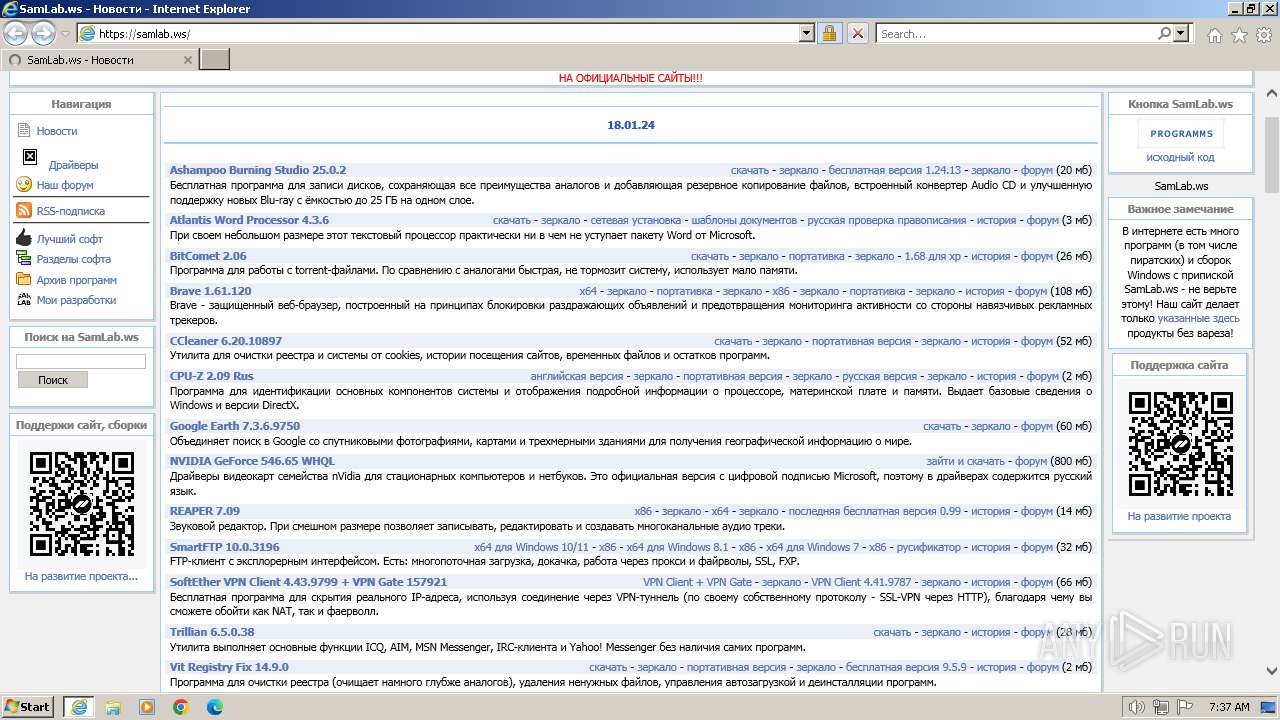Screen dimensions: 1280x720
Task: Click VPN Client + VPN Gate link
Action: (697, 582)
